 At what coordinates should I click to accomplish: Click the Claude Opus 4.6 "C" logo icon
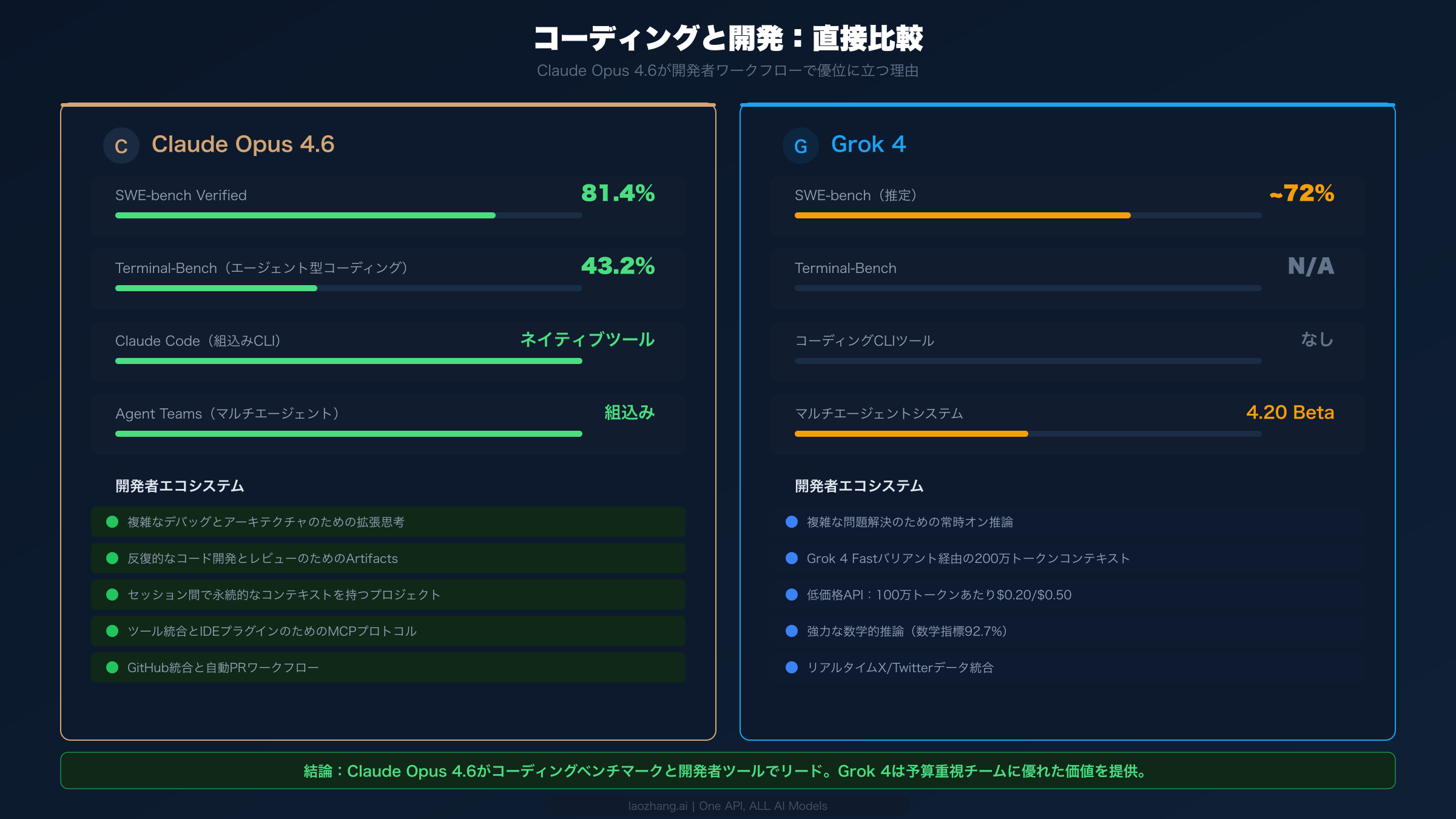coord(121,145)
